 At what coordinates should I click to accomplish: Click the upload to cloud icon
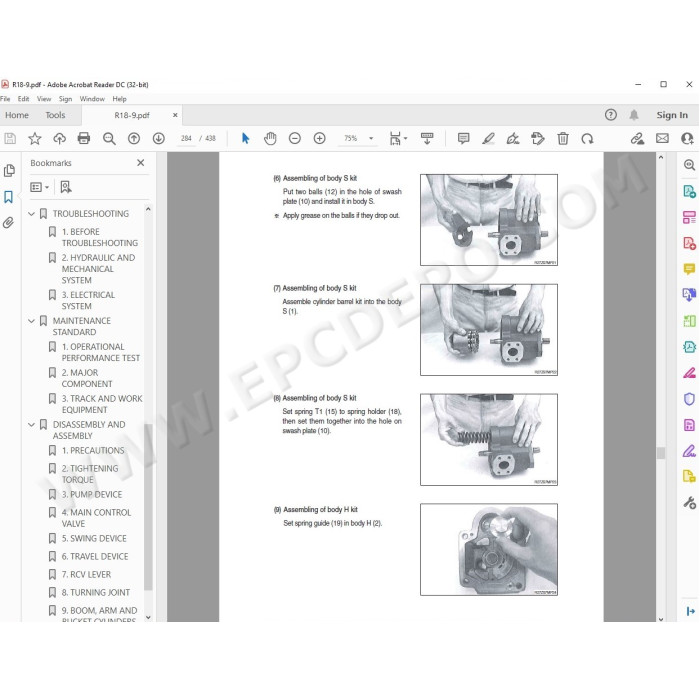(59, 138)
